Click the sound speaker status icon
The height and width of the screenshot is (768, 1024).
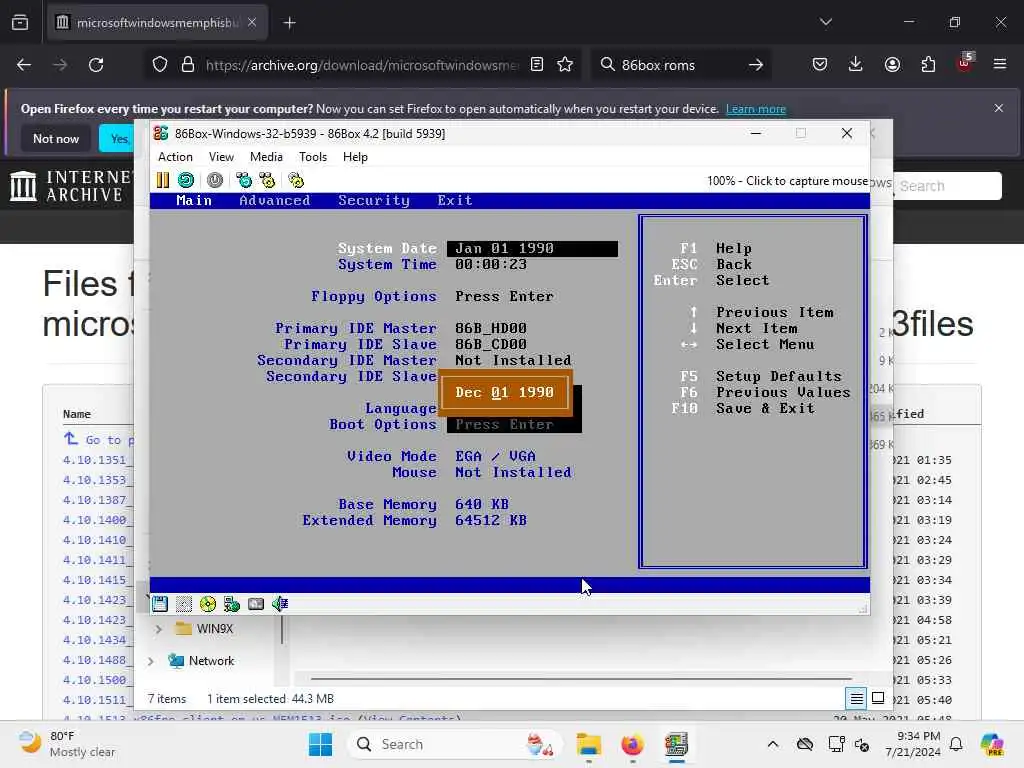pyautogui.click(x=280, y=604)
